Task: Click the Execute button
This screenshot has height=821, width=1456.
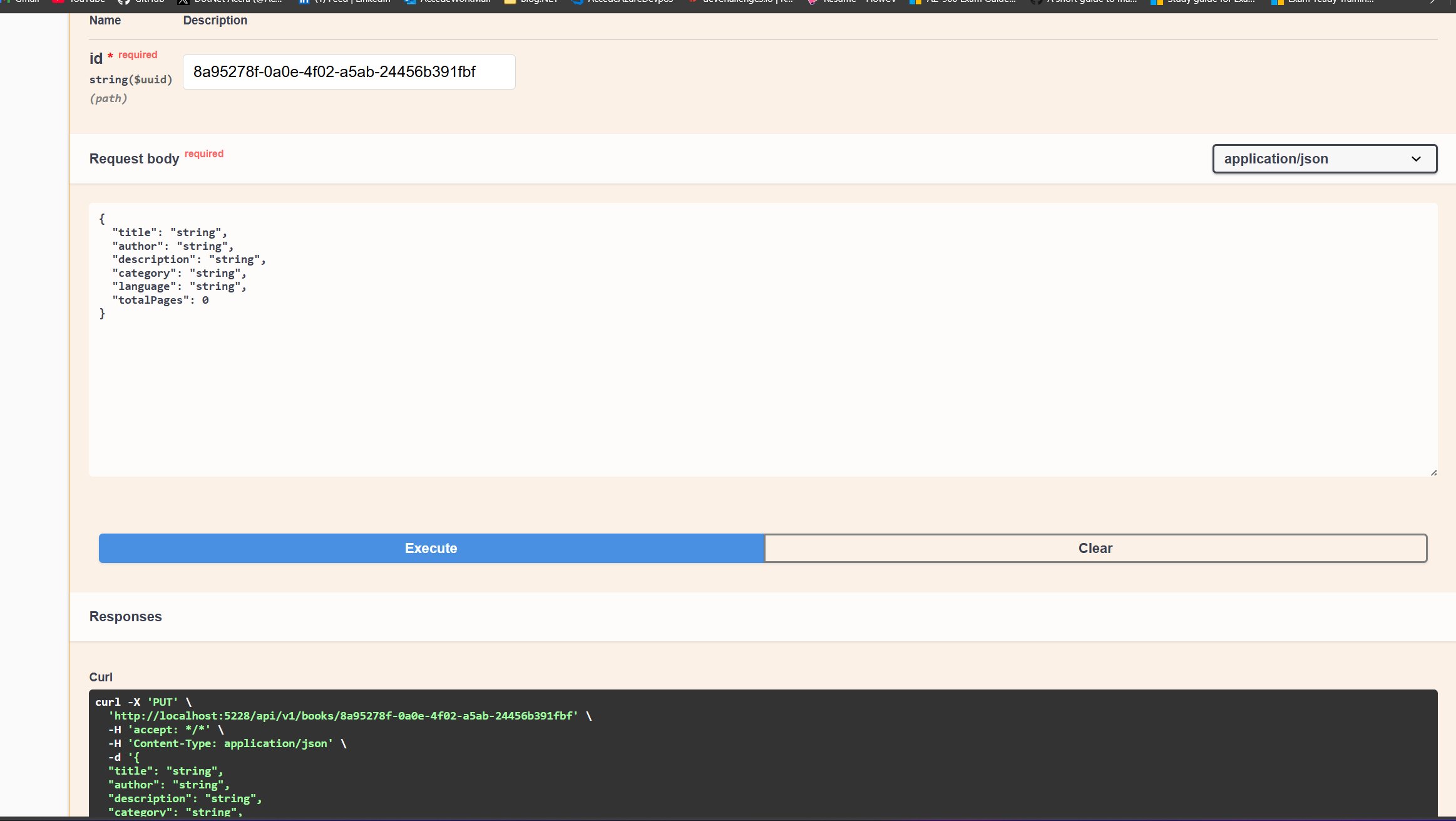Action: coord(431,549)
